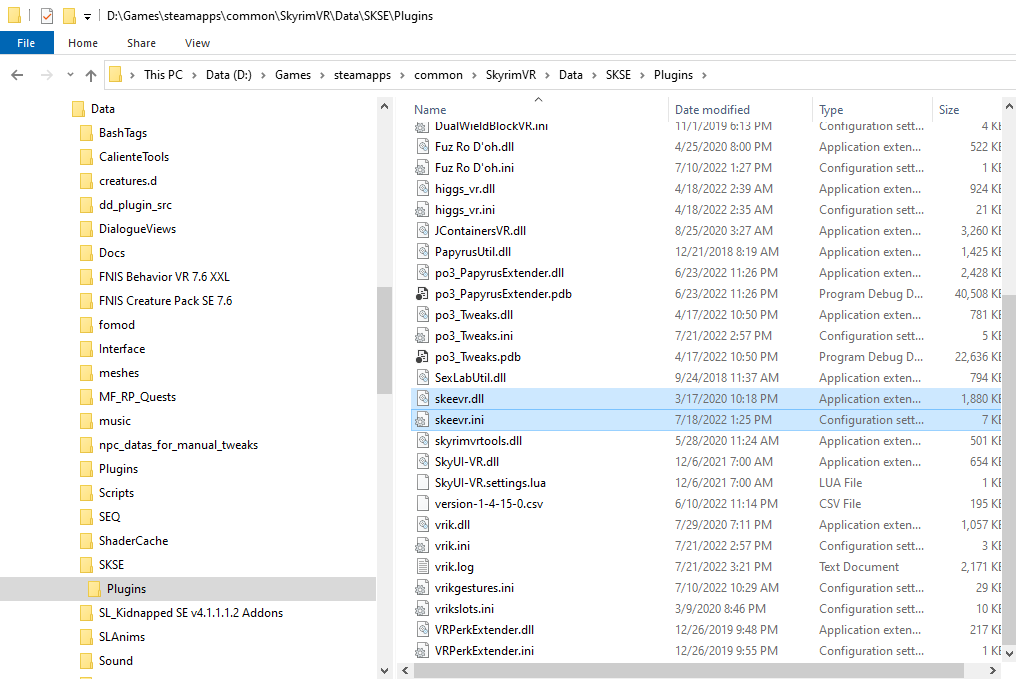Viewport: 1016px width, 684px height.
Task: Select the version-1-4-15-0.csv file icon
Action: 422,503
